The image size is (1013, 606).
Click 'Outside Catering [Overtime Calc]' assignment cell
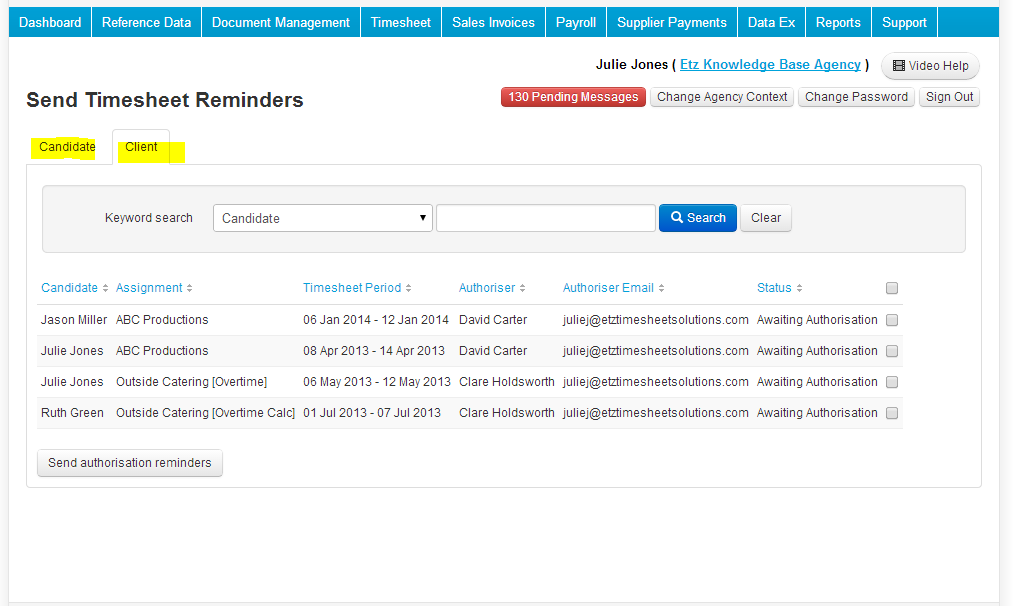(205, 413)
